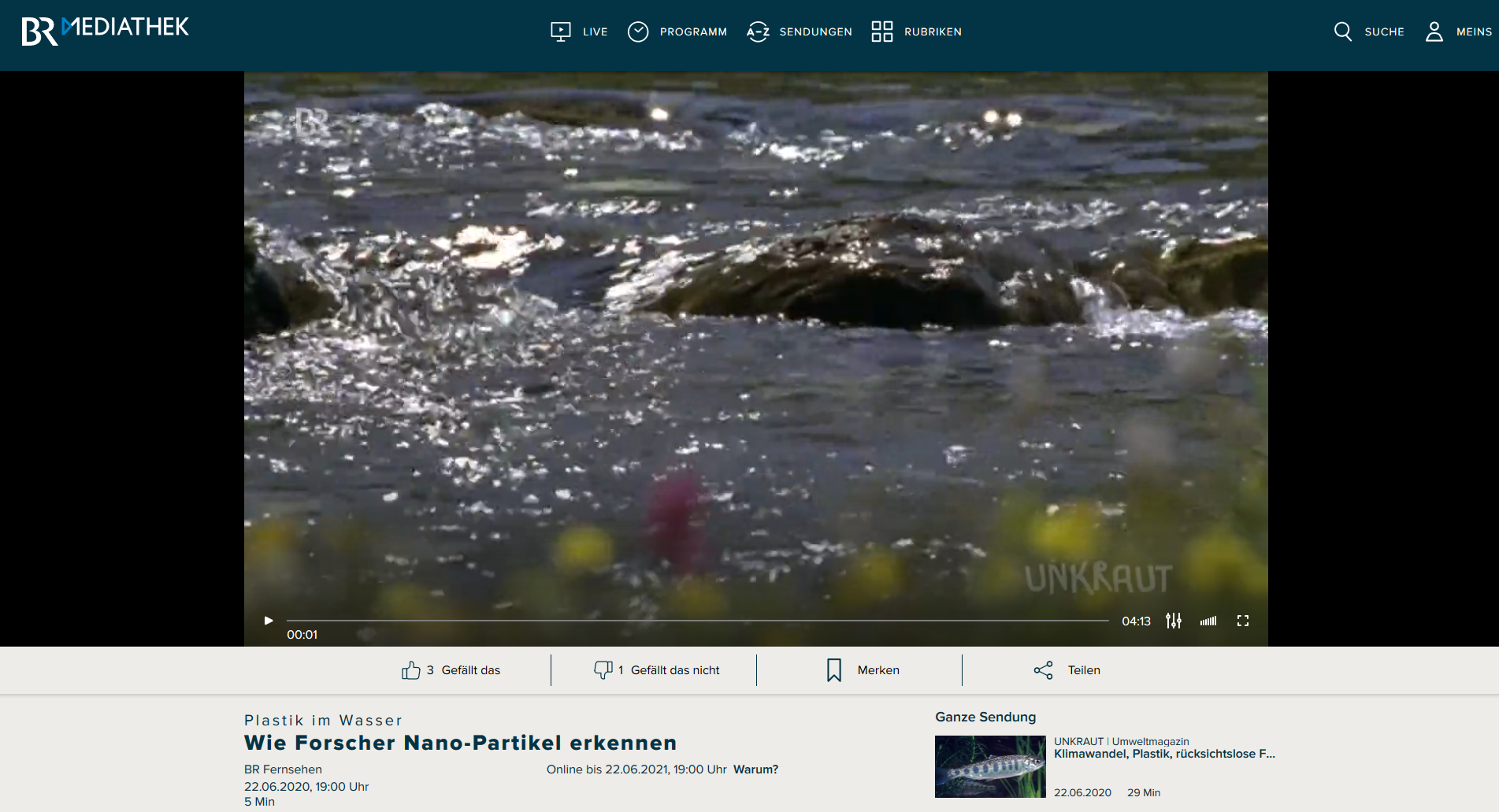This screenshot has width=1499, height=812.
Task: Click the Gefällt das label
Action: pos(471,670)
